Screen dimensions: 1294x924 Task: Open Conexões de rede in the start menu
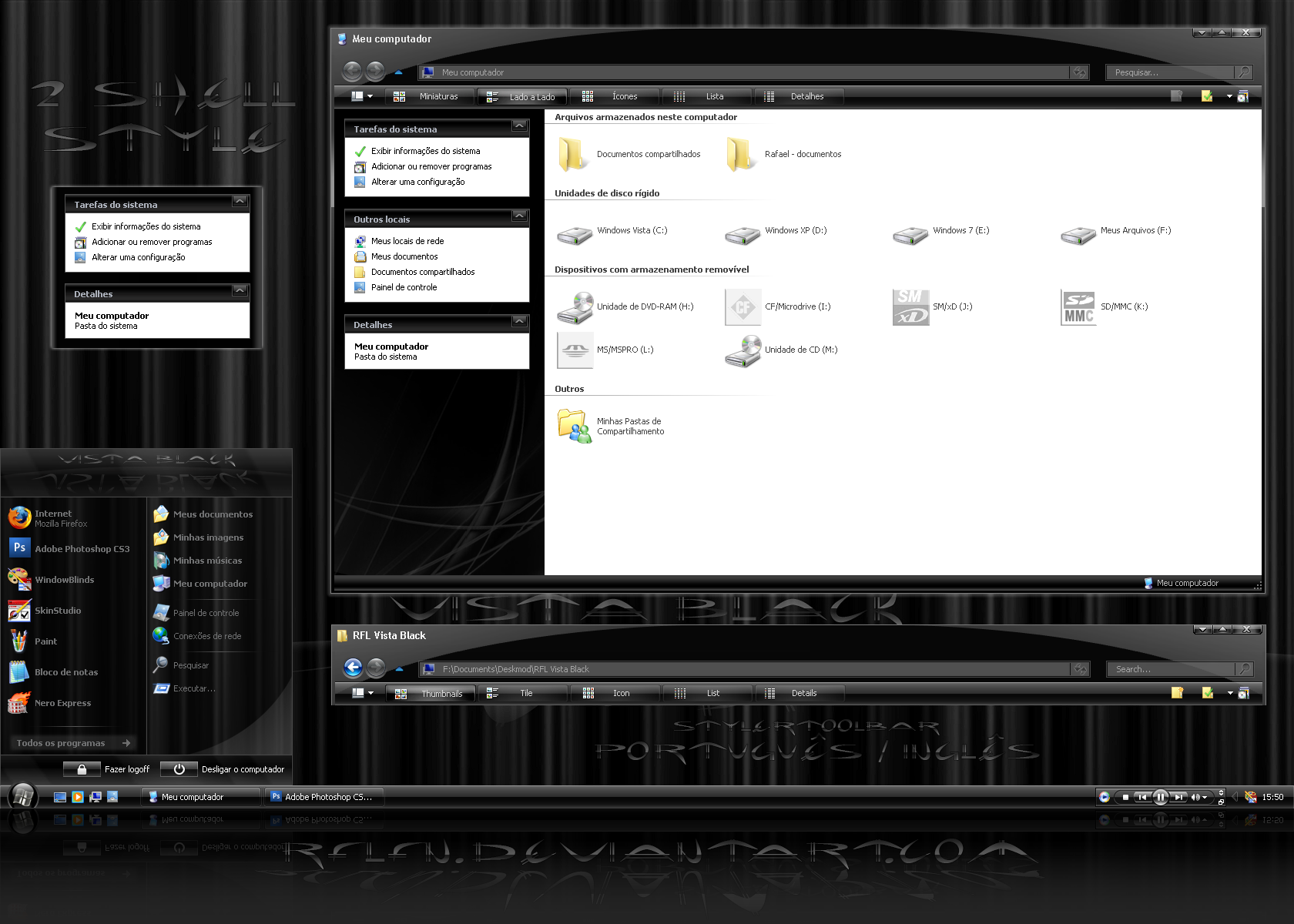point(197,636)
